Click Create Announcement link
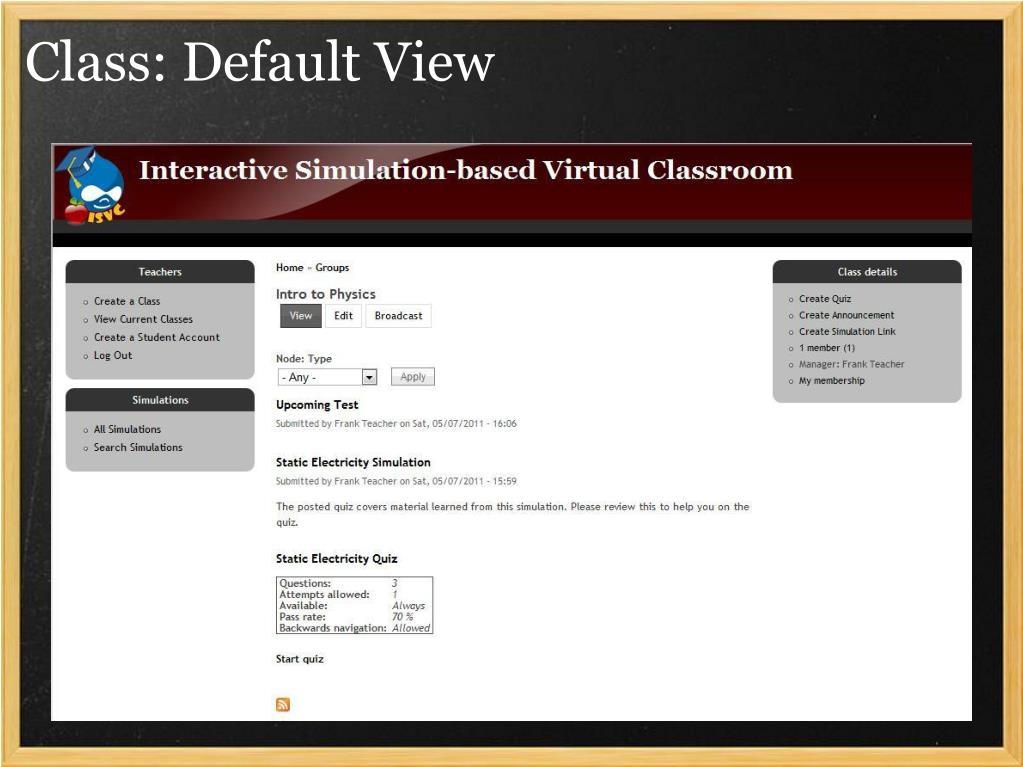Viewport: 1023px width, 767px height. pos(847,315)
